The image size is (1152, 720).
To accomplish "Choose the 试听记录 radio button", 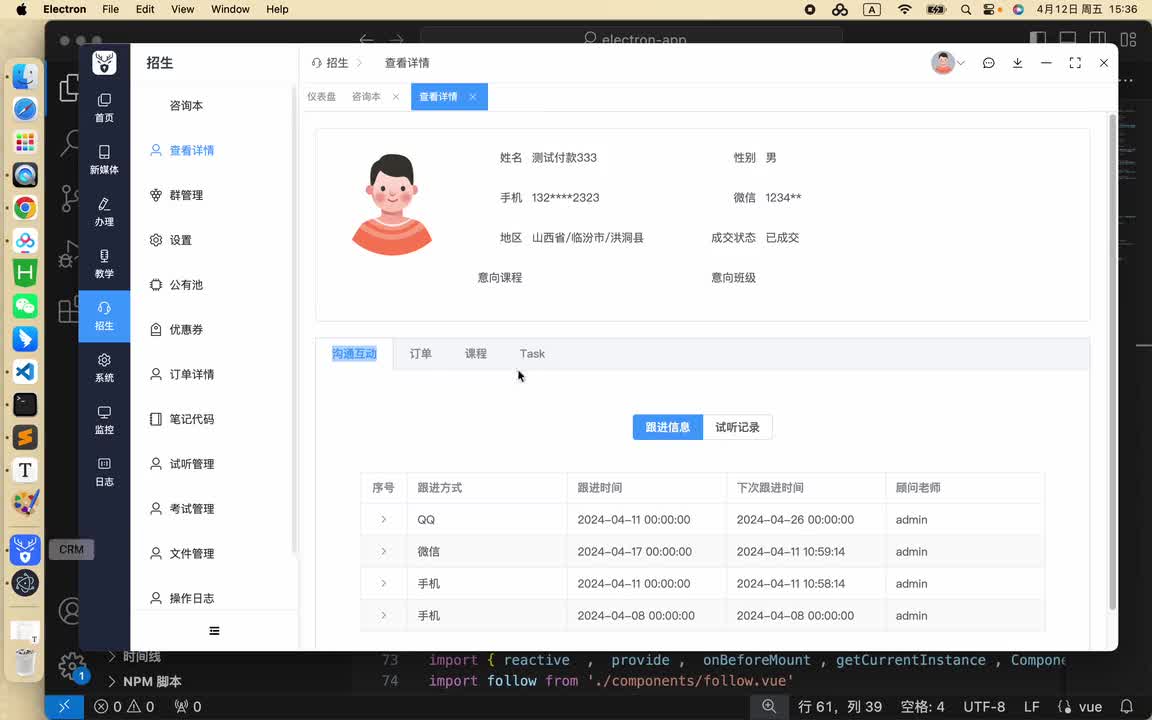I will pos(738,428).
